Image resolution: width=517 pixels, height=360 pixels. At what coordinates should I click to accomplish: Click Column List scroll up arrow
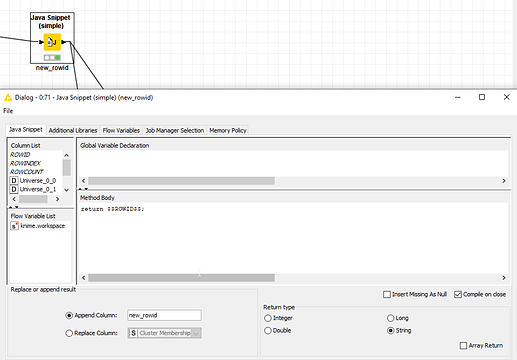(x=66, y=155)
